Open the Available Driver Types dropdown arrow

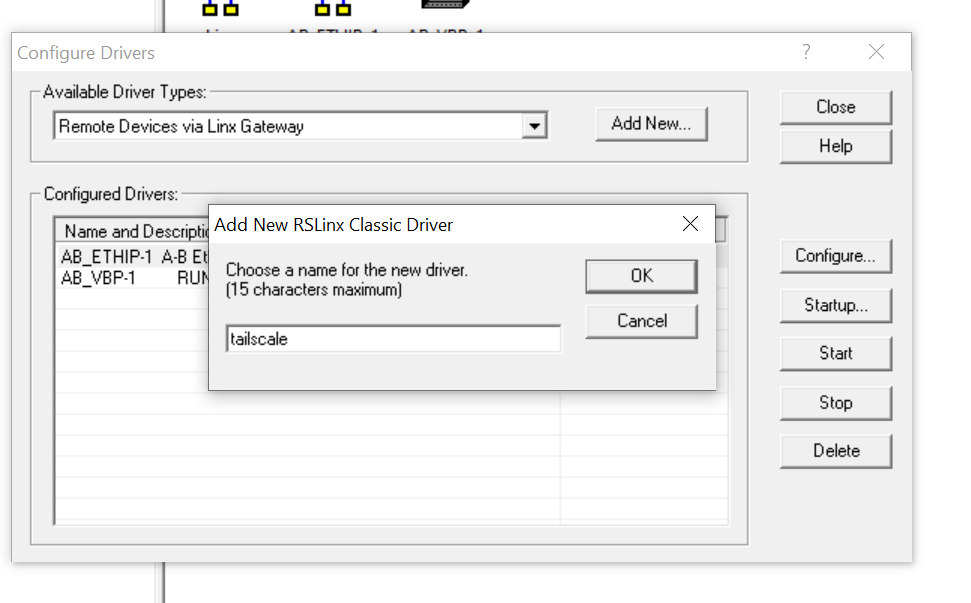(534, 126)
